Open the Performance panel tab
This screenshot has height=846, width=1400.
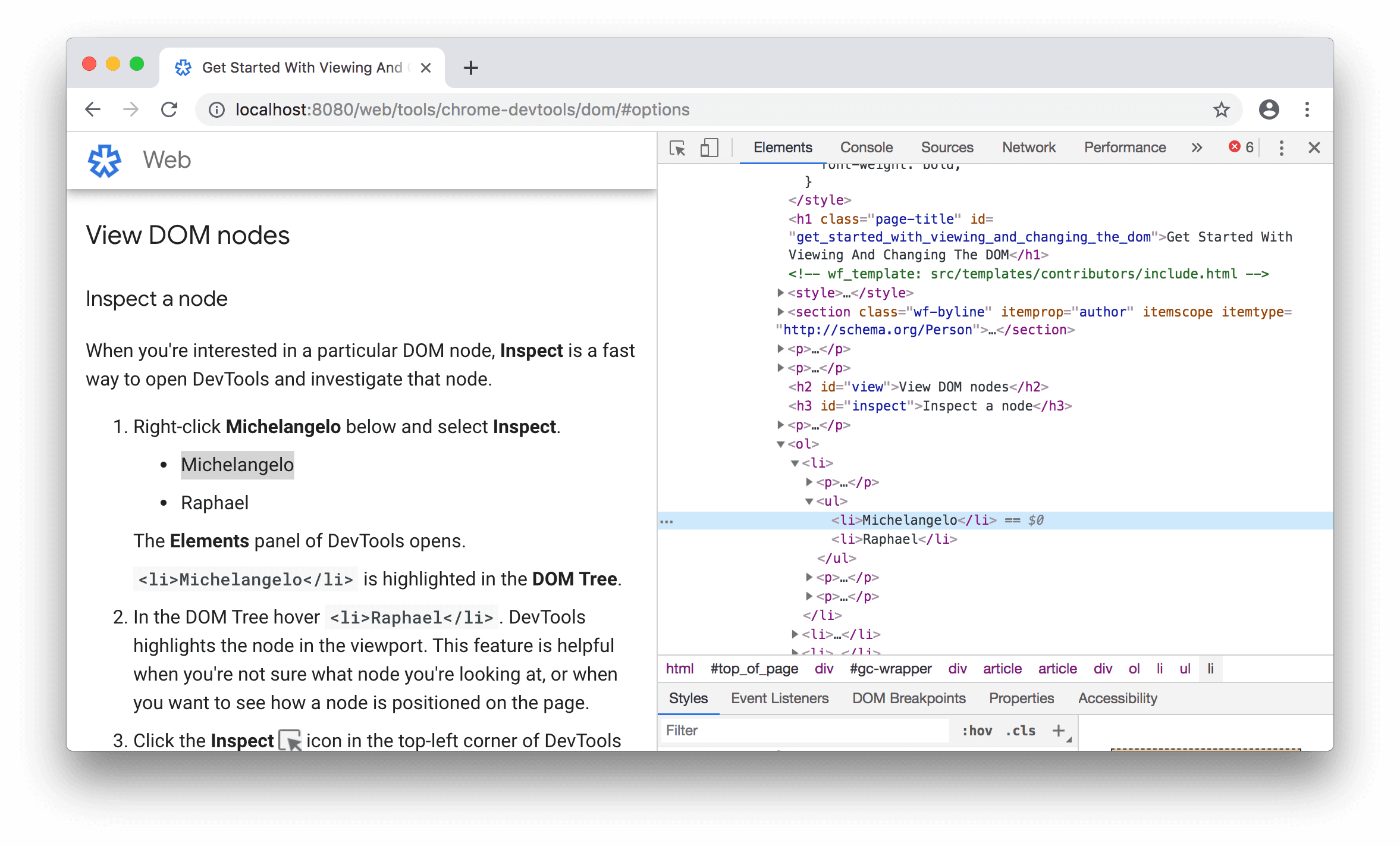(x=1124, y=147)
